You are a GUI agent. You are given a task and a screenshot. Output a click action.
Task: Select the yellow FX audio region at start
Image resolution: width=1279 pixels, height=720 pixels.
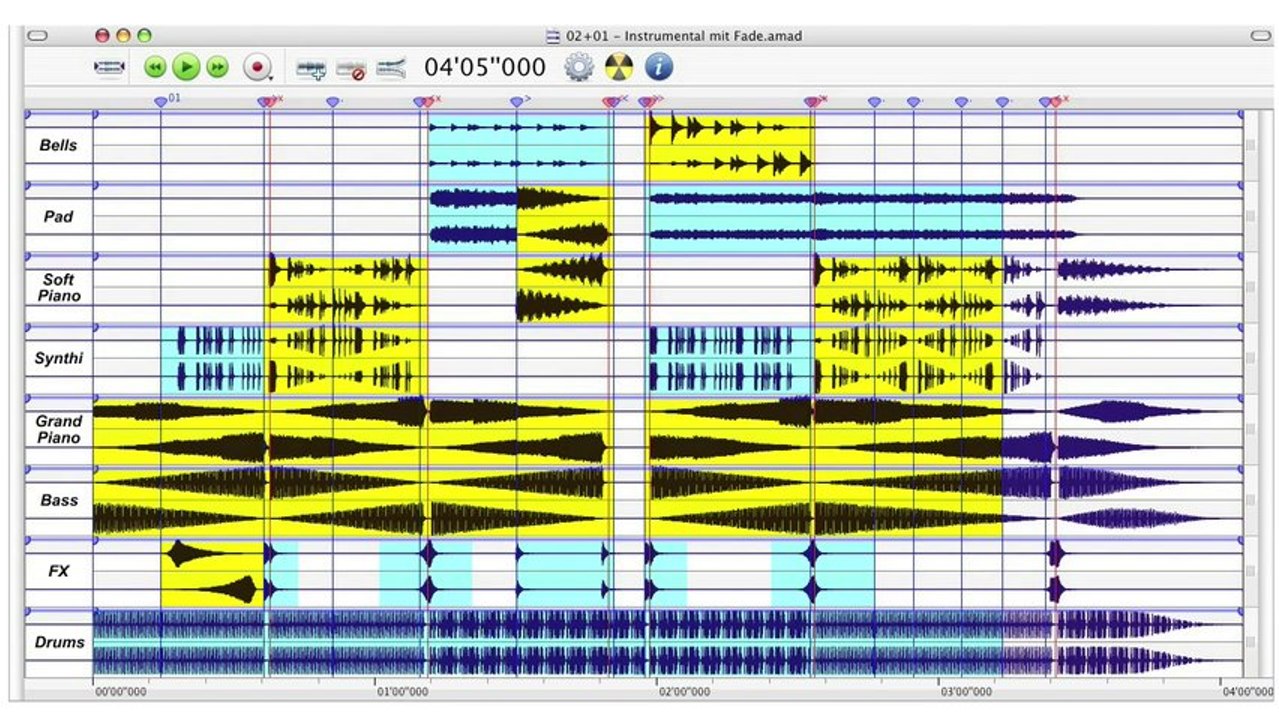(x=212, y=572)
